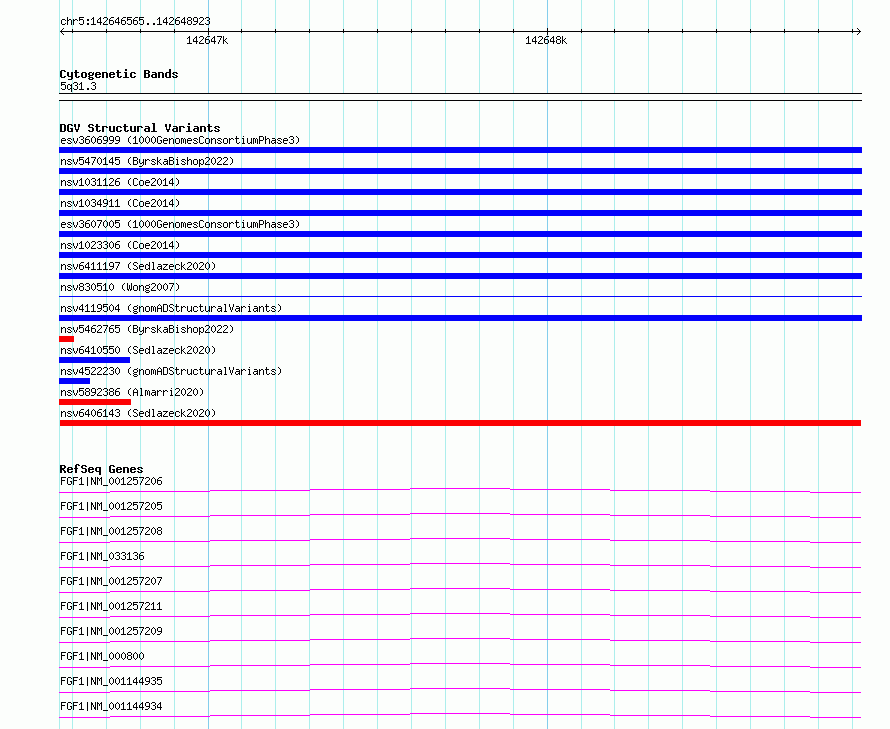Click the 5q31.3 band label

(78, 86)
